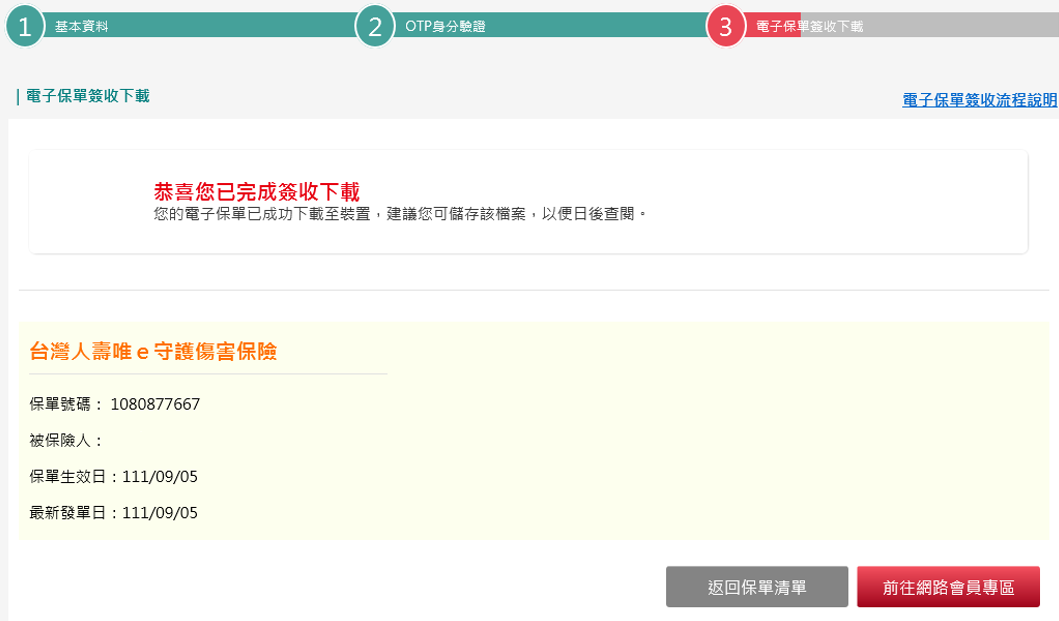This screenshot has width=1059, height=621.
Task: Click the 電子保單簽收下載 section heading
Action: point(88,96)
